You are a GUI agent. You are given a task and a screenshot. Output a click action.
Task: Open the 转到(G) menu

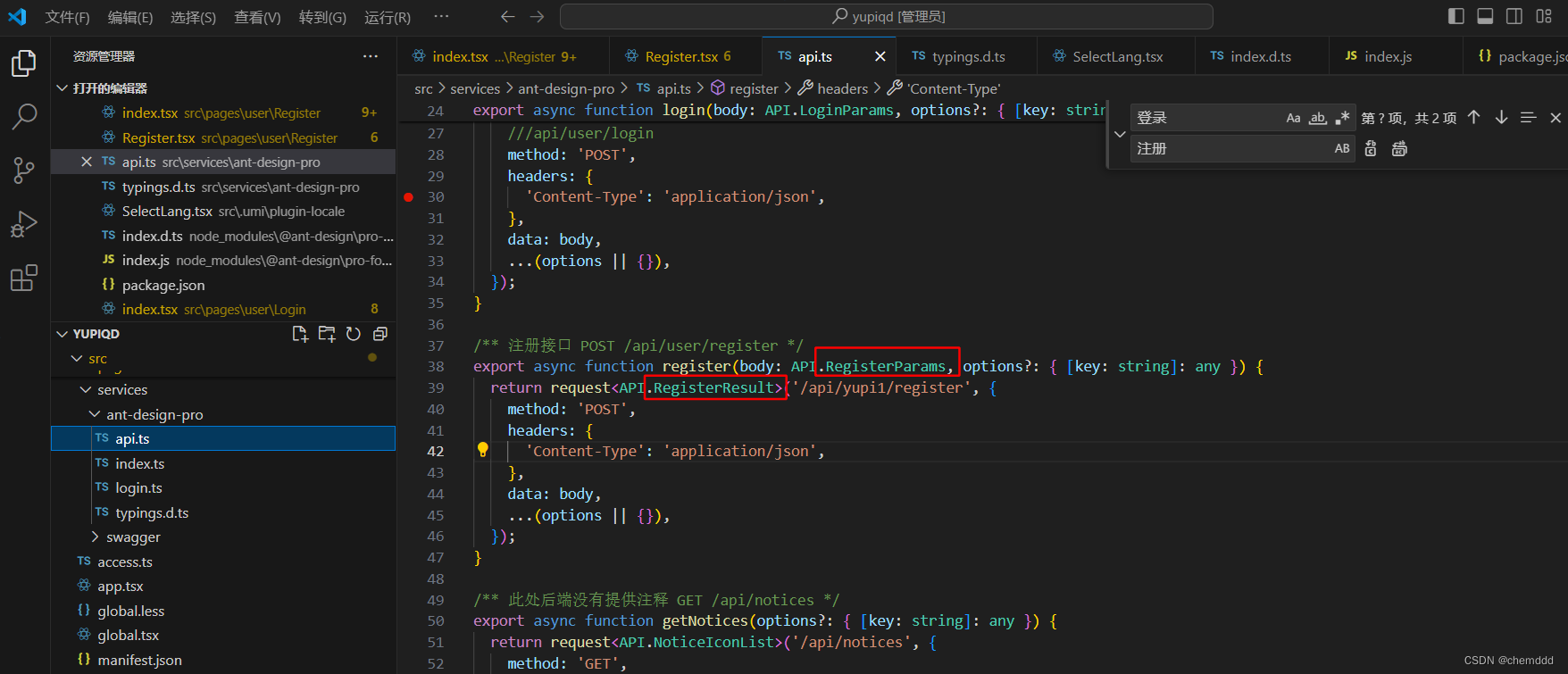322,17
